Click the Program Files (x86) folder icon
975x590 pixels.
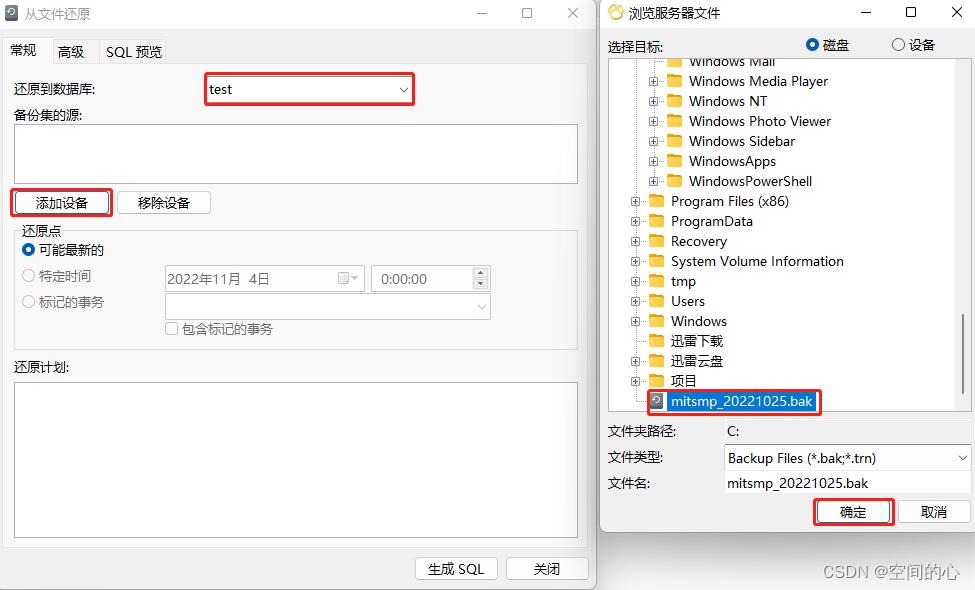(657, 201)
